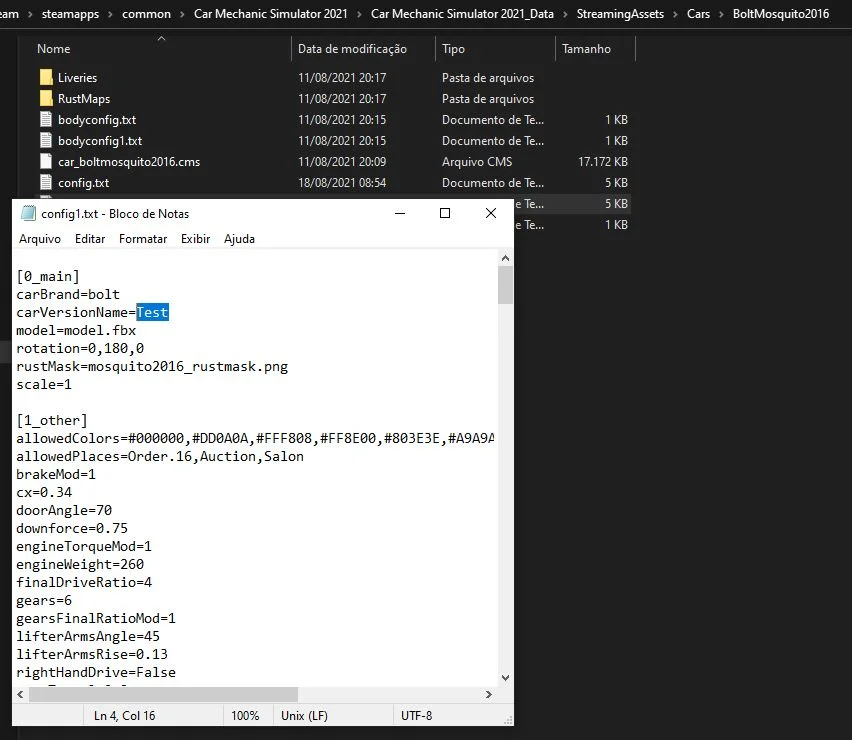Sort files by the Nome column header
This screenshot has height=740, width=852.
[x=53, y=49]
